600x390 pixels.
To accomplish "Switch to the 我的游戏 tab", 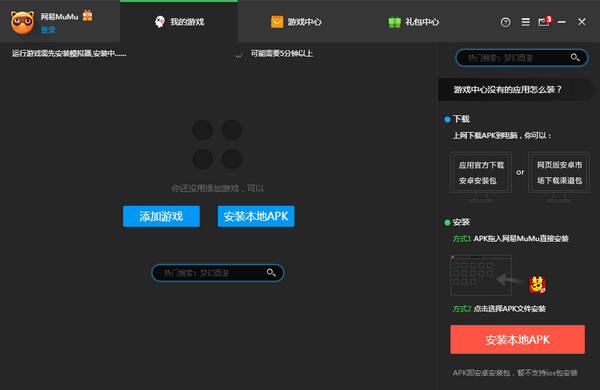I will tap(179, 22).
